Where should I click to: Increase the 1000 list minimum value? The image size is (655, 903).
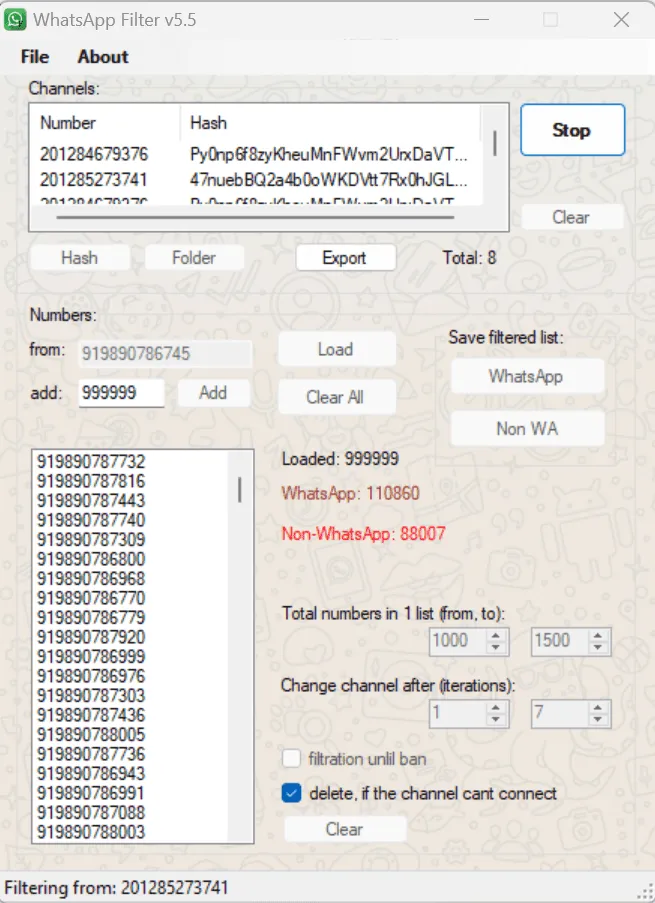pyautogui.click(x=497, y=634)
